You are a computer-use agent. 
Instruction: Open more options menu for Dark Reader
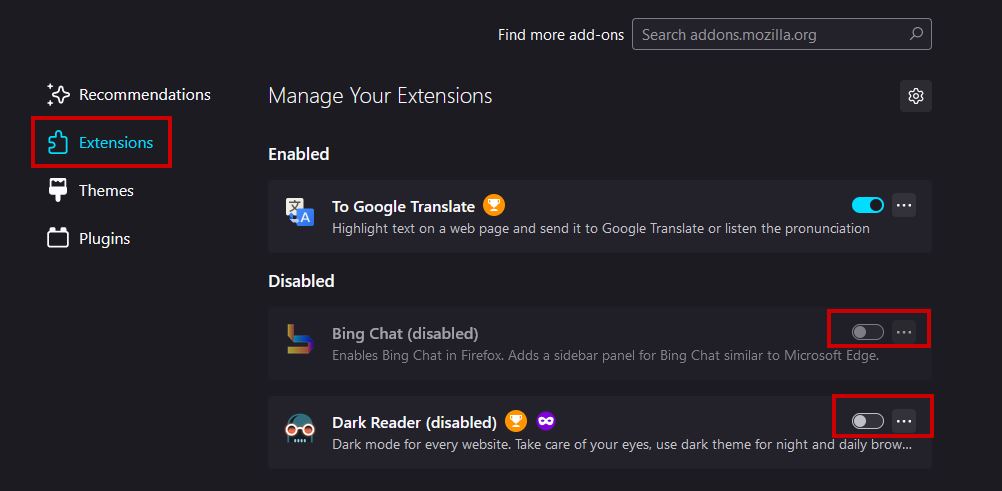point(904,421)
